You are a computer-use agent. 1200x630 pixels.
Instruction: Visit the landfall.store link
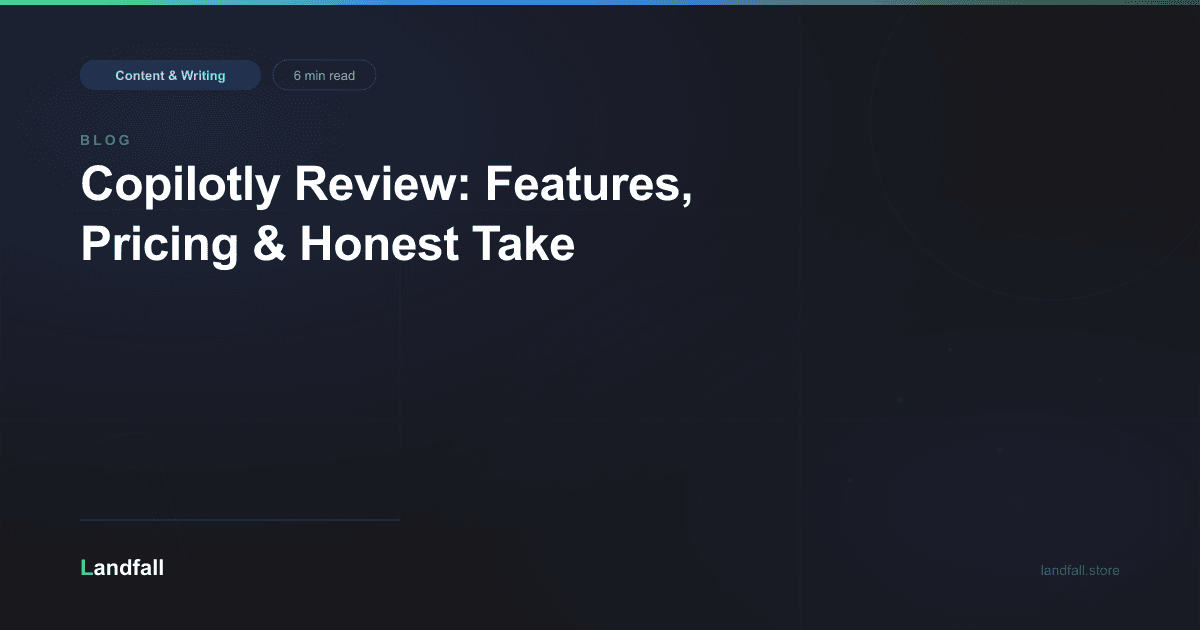1079,570
